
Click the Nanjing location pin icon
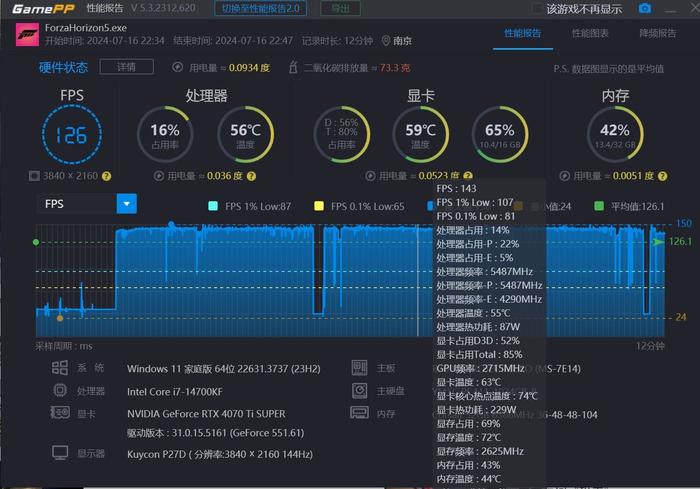(x=386, y=42)
